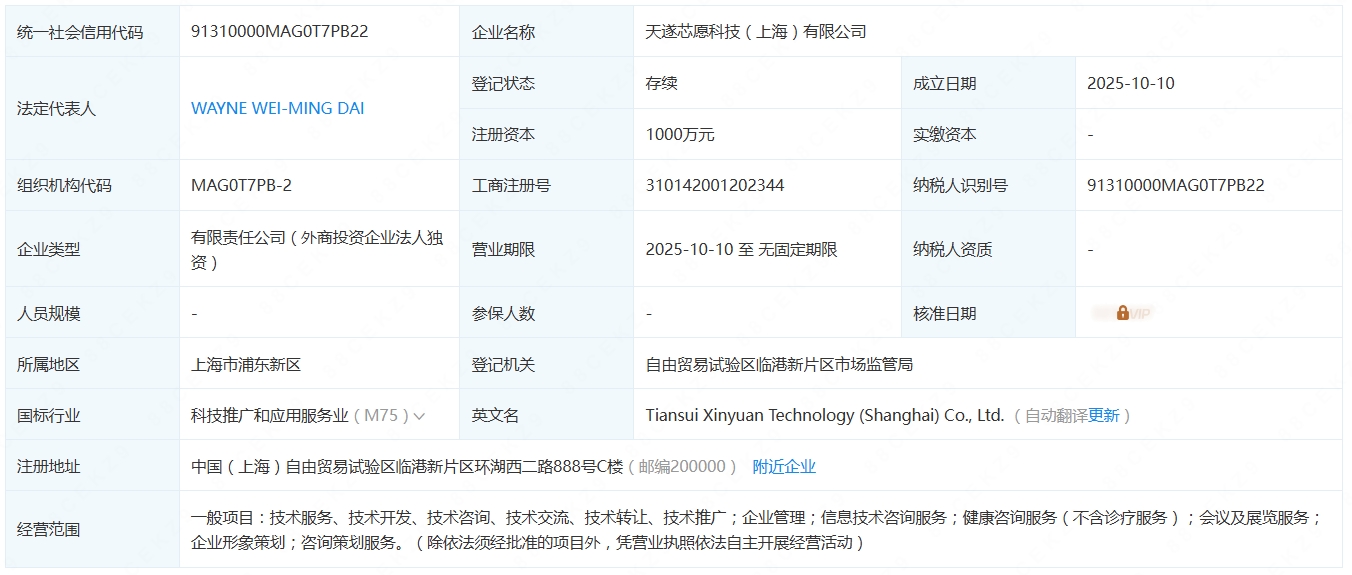1352x575 pixels.
Task: Select the establishment date 2025-10-10
Action: pyautogui.click(x=1131, y=83)
